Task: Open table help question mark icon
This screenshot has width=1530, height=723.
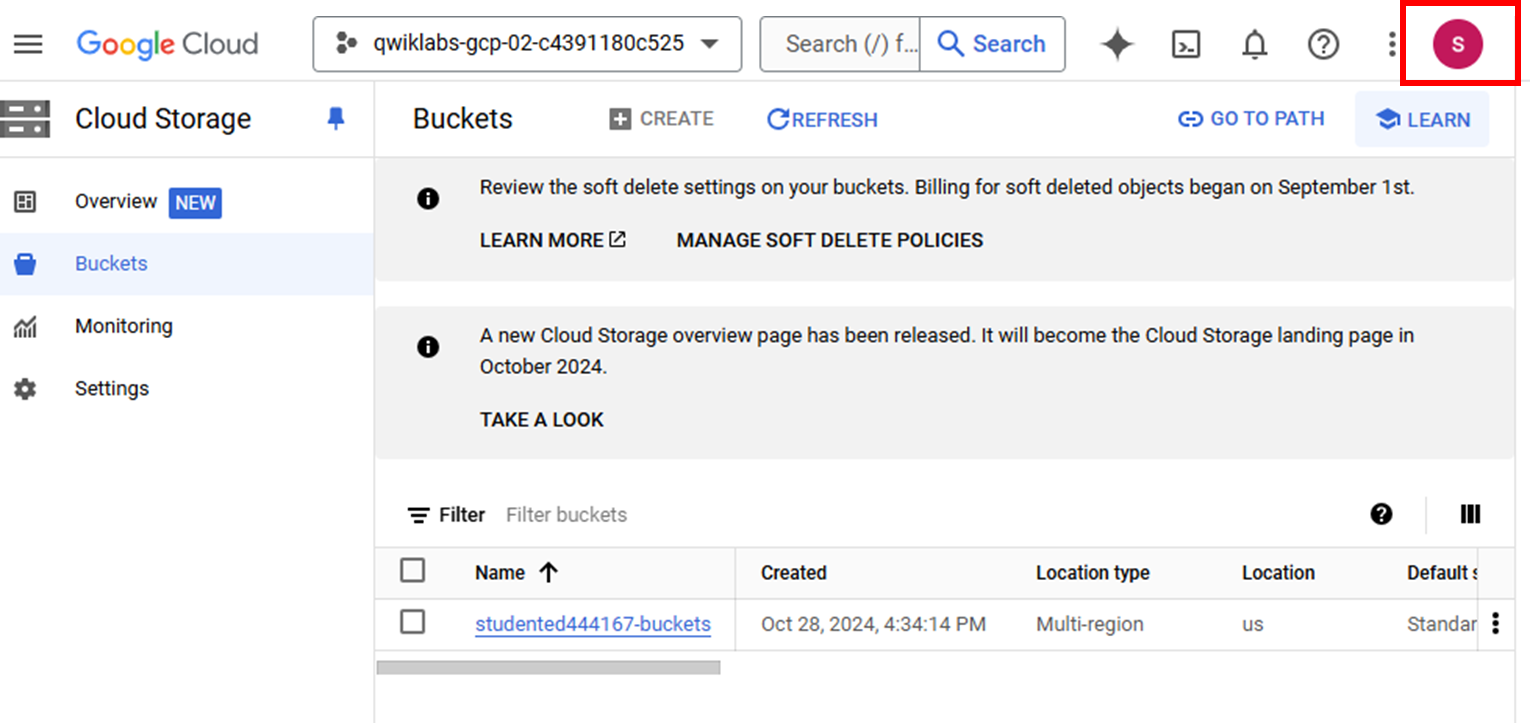Action: tap(1381, 514)
